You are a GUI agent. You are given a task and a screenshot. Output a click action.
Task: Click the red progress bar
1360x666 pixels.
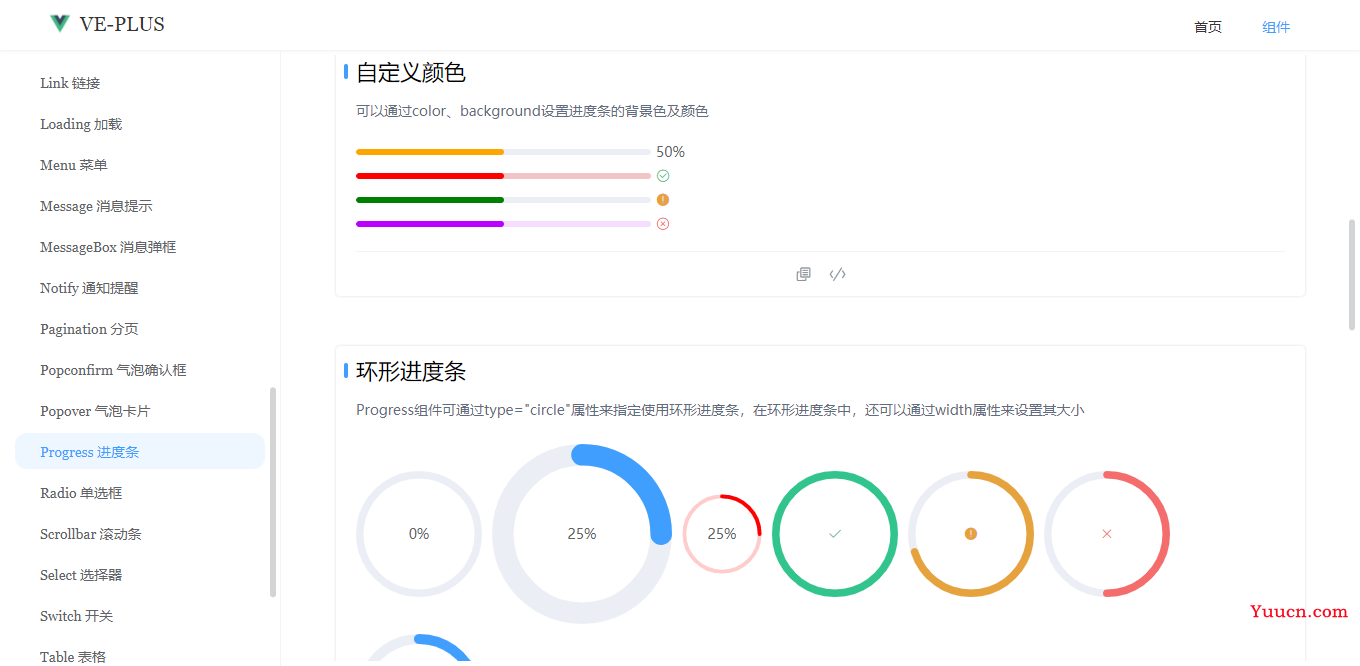(503, 176)
